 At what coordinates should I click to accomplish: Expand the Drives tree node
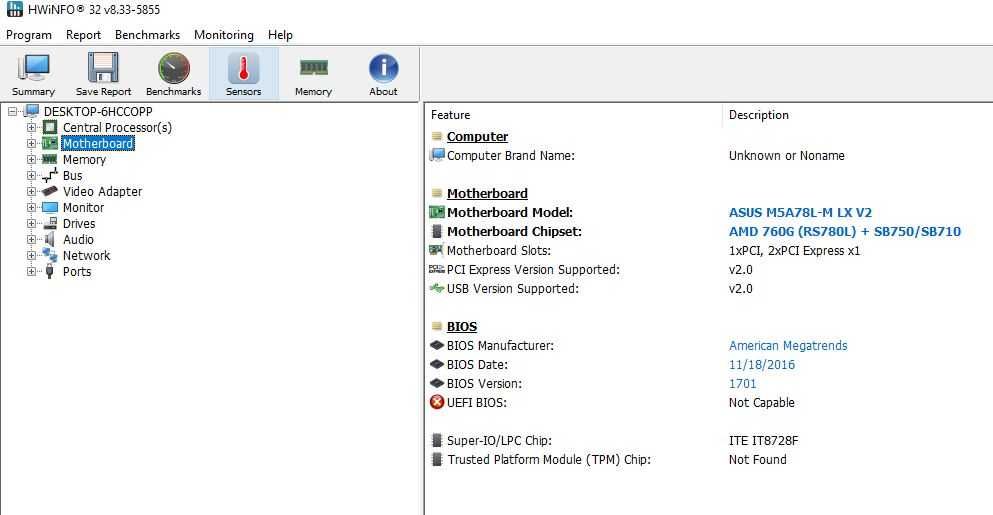pyautogui.click(x=31, y=223)
